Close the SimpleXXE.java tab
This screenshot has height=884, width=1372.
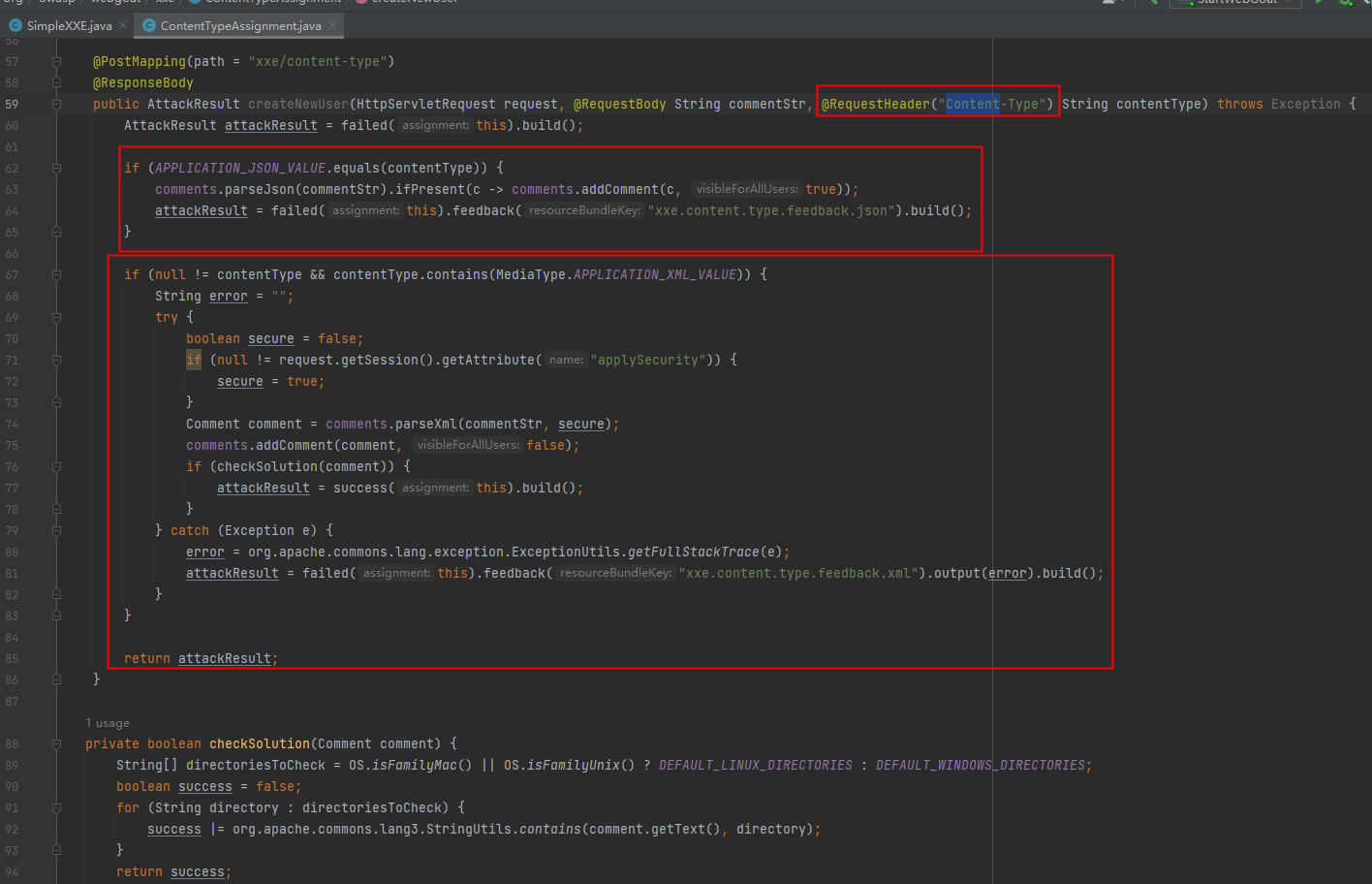(x=123, y=25)
